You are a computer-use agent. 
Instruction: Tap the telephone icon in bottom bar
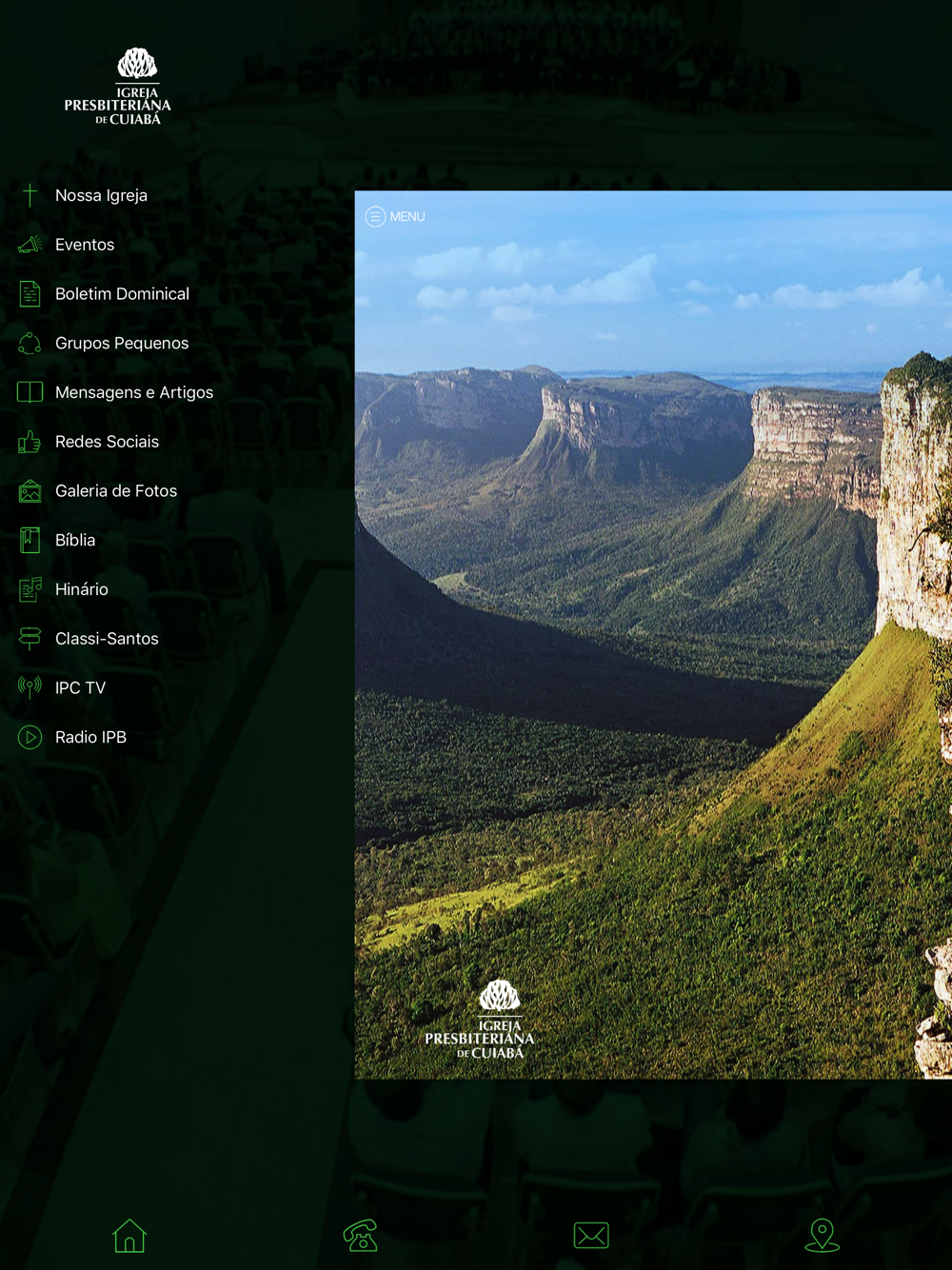[x=361, y=1236]
